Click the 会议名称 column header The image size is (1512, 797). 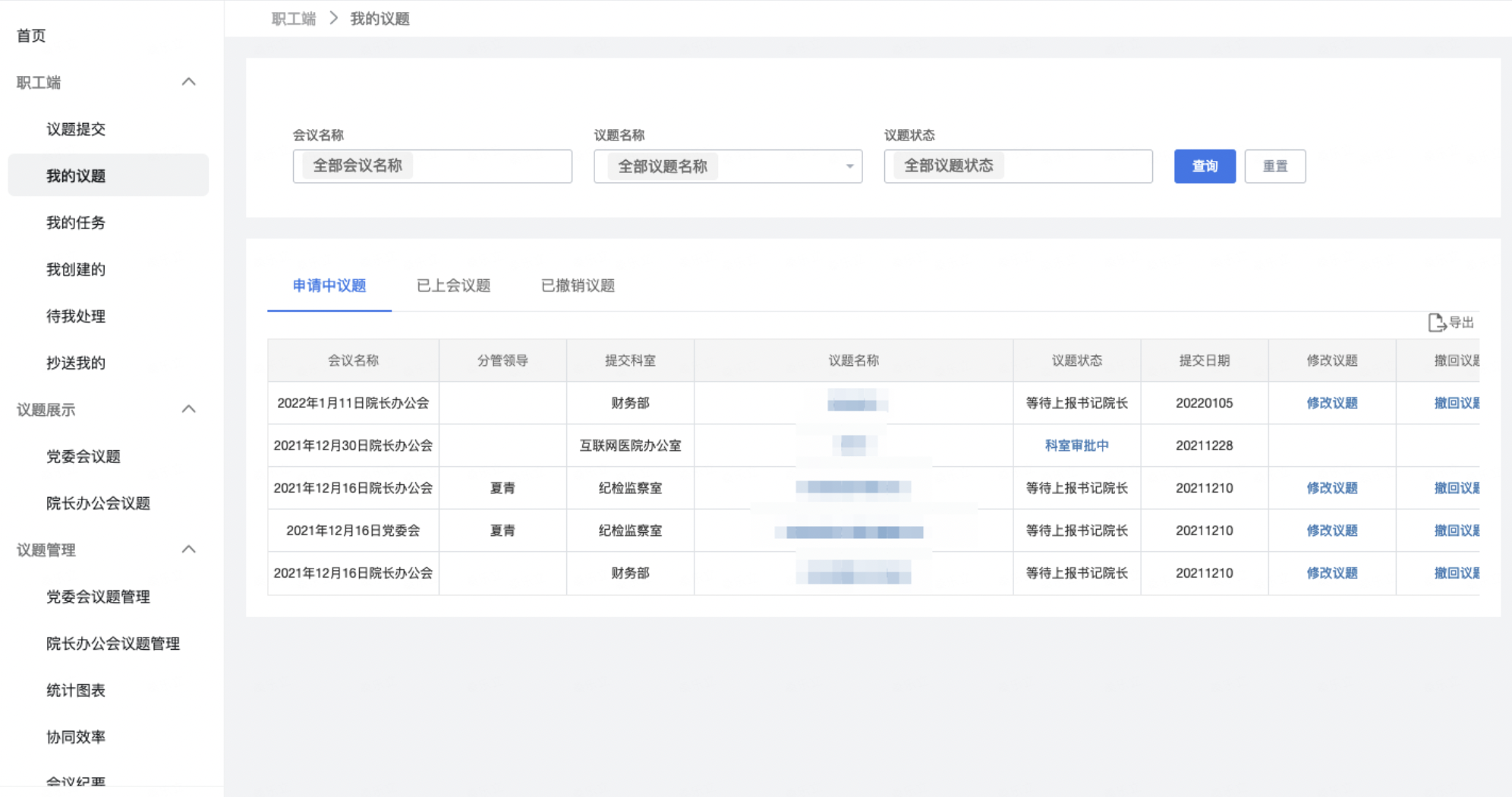coord(353,361)
